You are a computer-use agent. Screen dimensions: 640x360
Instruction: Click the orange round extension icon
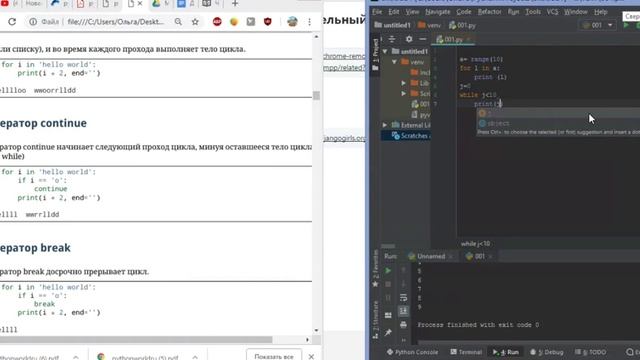tap(234, 22)
